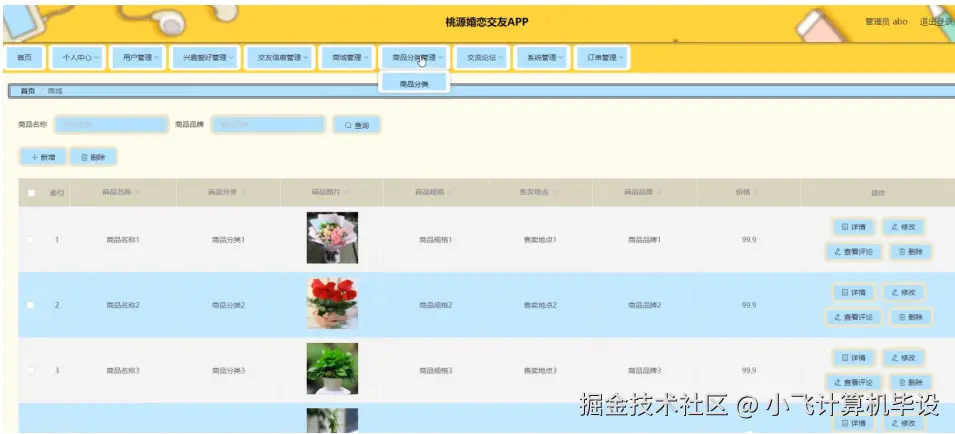Select the 商品名称1 cell
The width and height of the screenshot is (955, 434).
[x=123, y=240]
